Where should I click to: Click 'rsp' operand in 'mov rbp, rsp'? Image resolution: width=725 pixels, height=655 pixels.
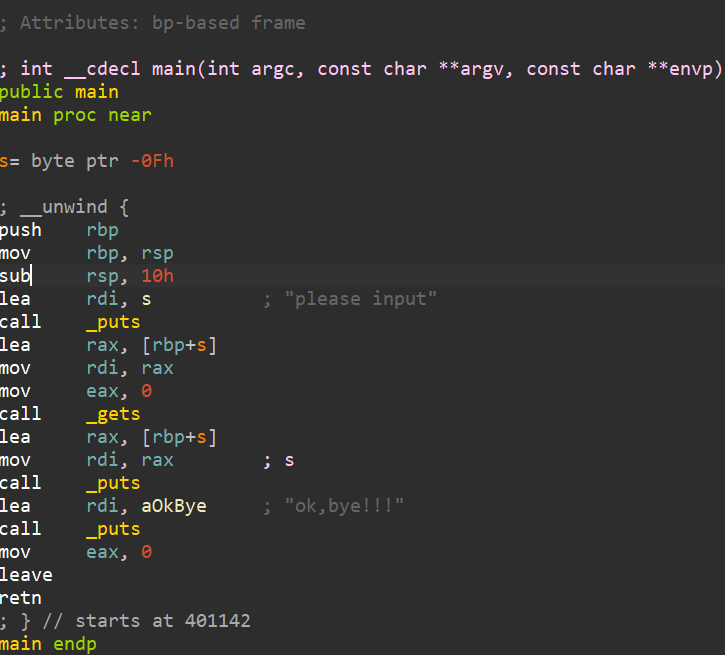point(157,253)
